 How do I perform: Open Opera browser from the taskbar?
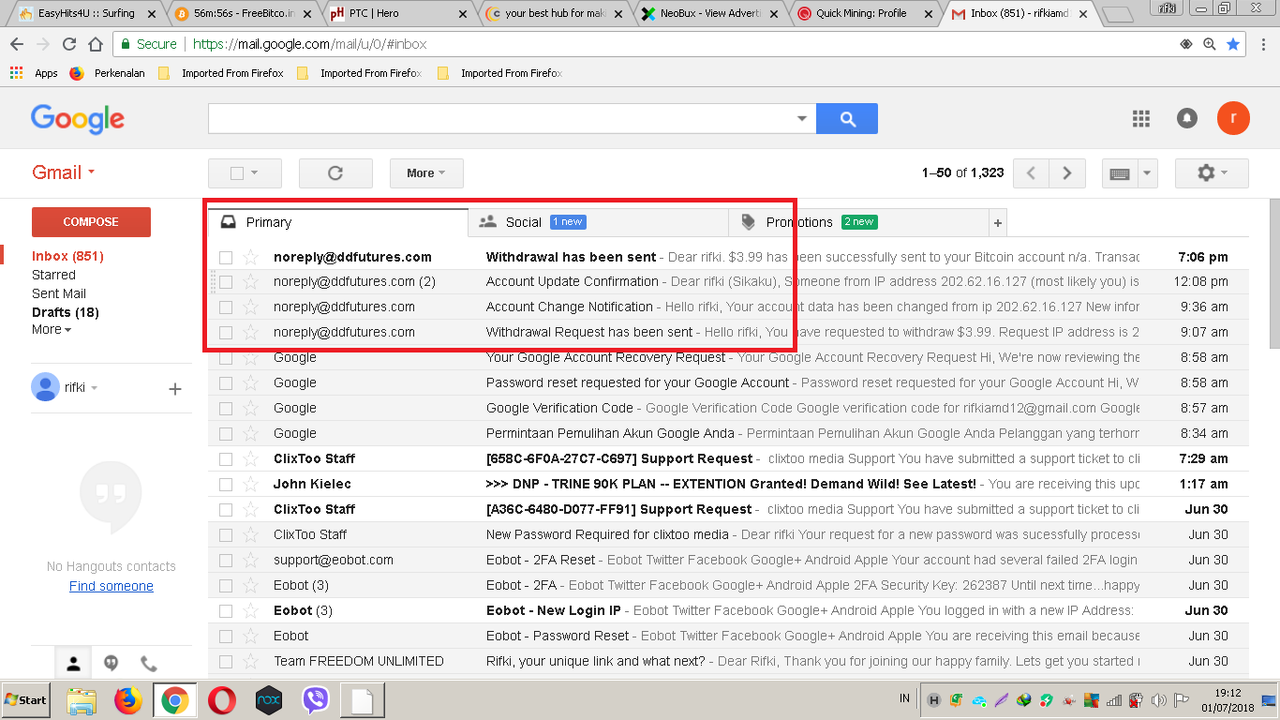pos(222,701)
